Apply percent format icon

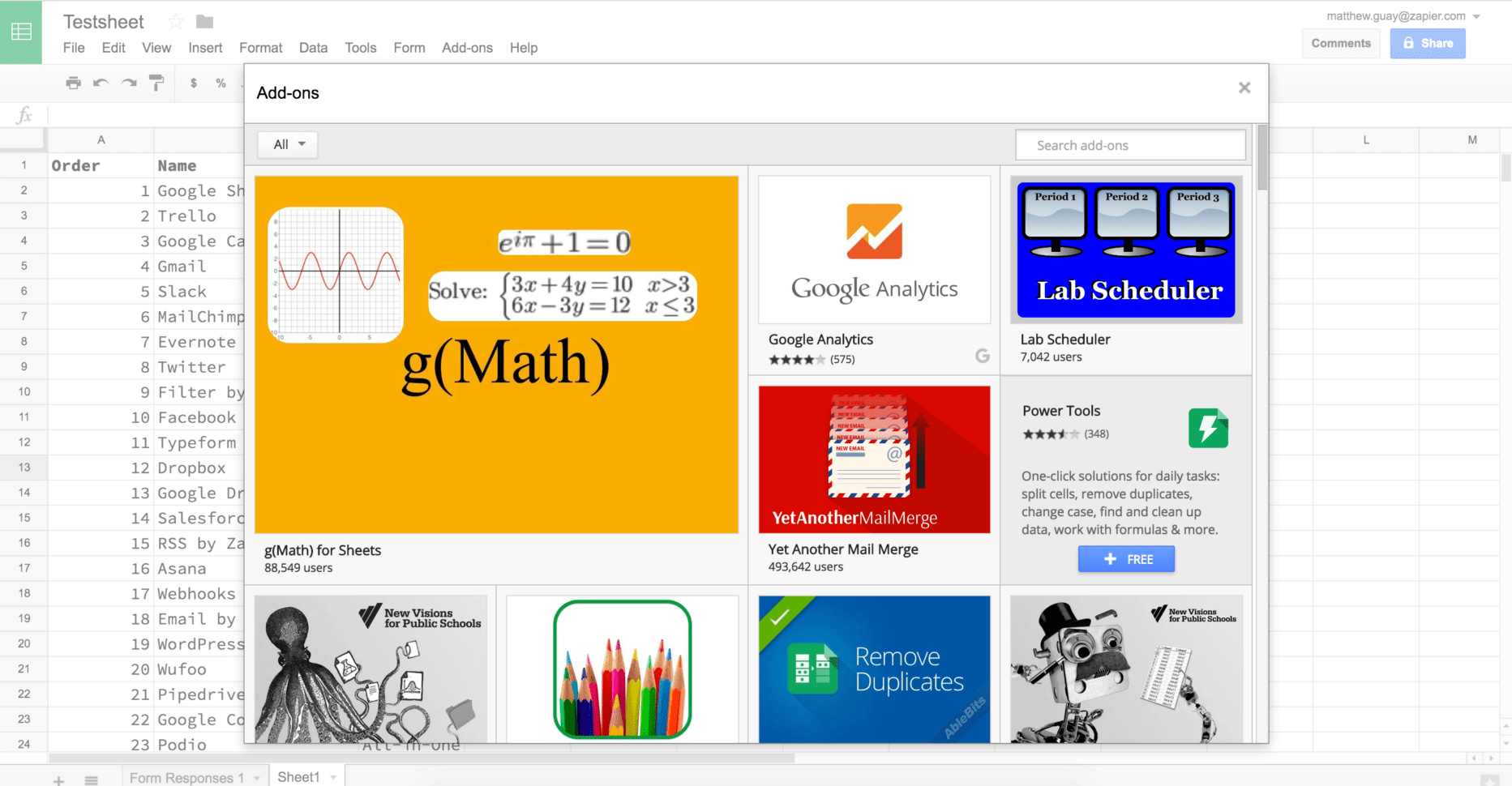point(220,83)
